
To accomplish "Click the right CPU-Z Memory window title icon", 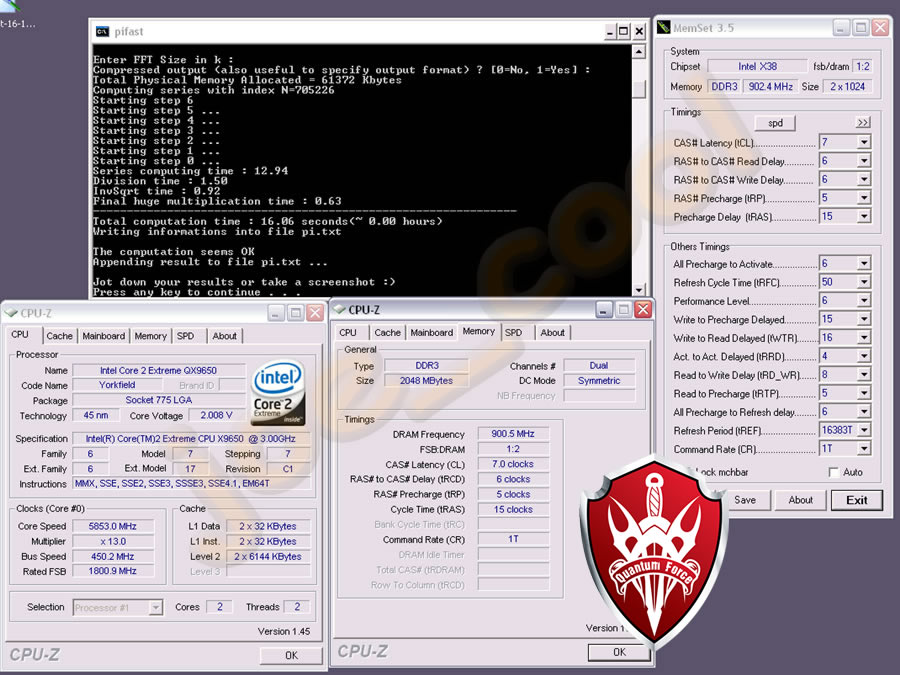I will (339, 309).
